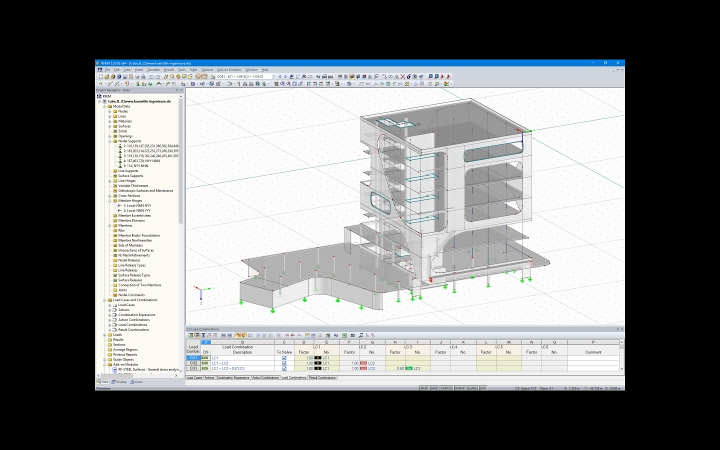
Task: Expand the Nodes tree node
Action: point(110,111)
